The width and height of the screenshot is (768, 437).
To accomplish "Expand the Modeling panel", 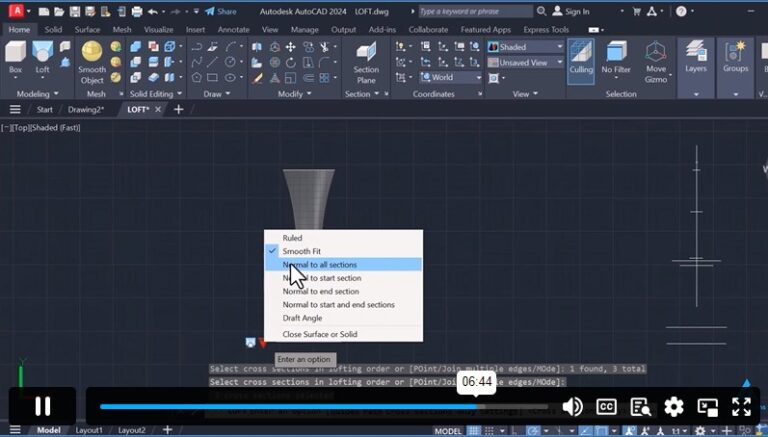I will [x=37, y=94].
